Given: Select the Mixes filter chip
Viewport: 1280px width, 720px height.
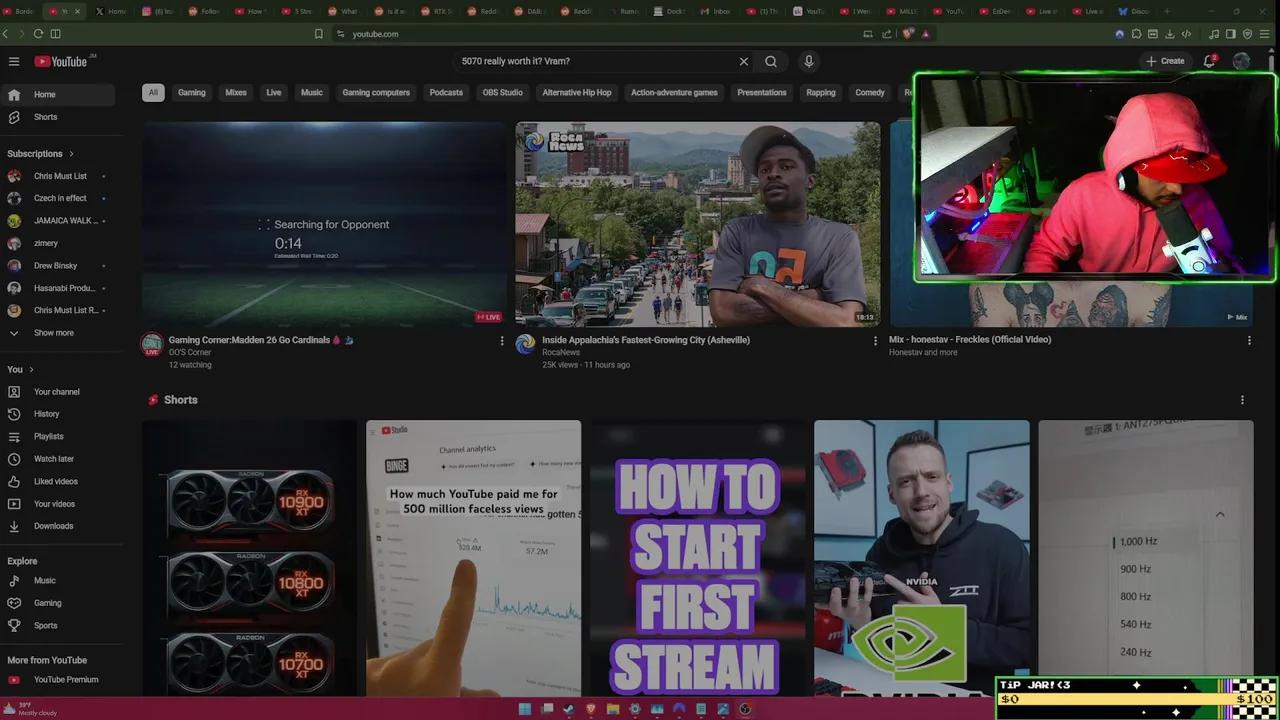Looking at the screenshot, I should point(236,93).
